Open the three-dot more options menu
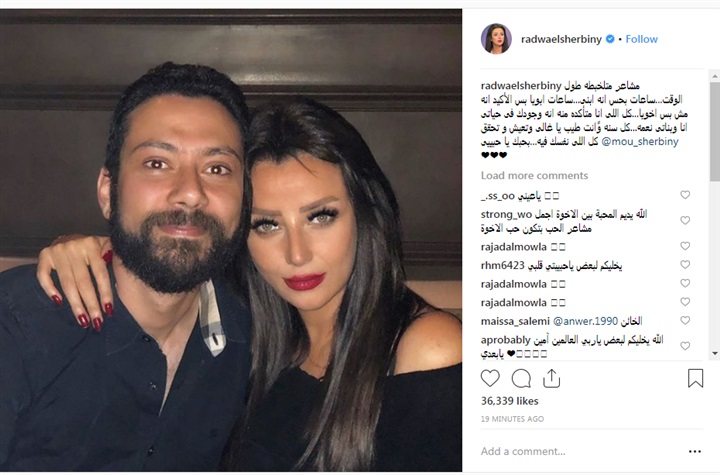 (695, 452)
